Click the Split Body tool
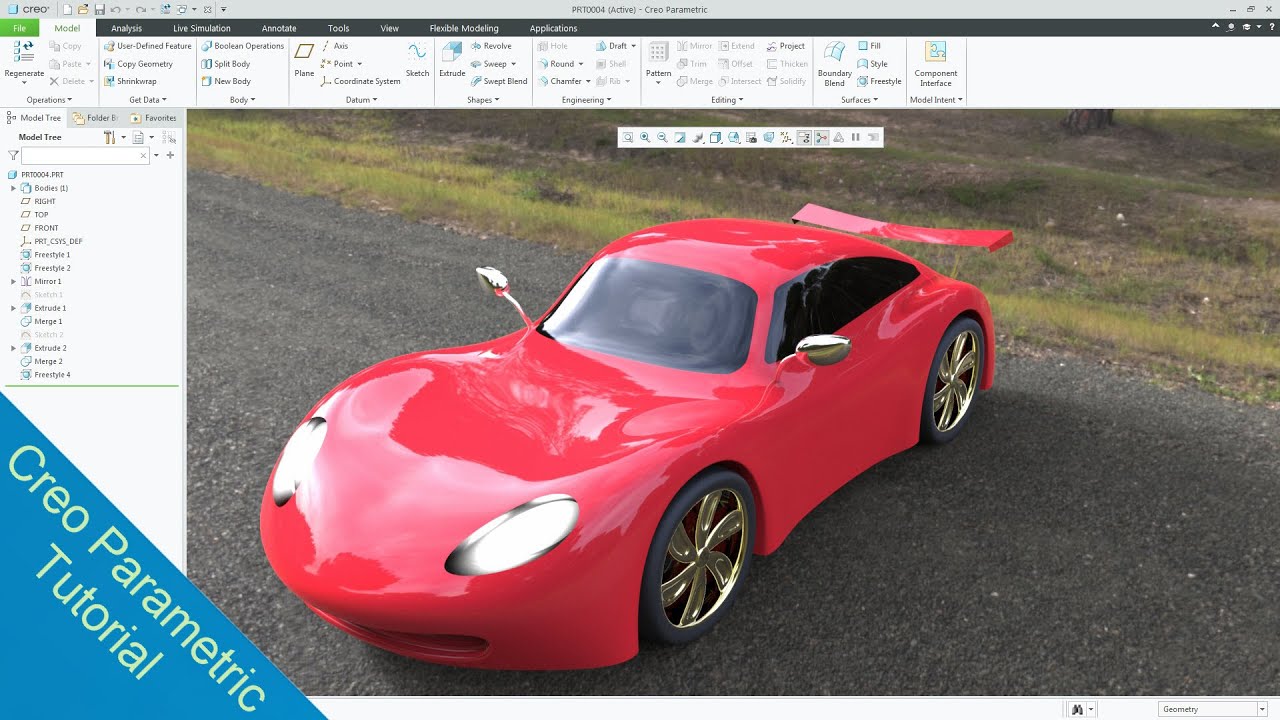The height and width of the screenshot is (720, 1280). [x=225, y=64]
